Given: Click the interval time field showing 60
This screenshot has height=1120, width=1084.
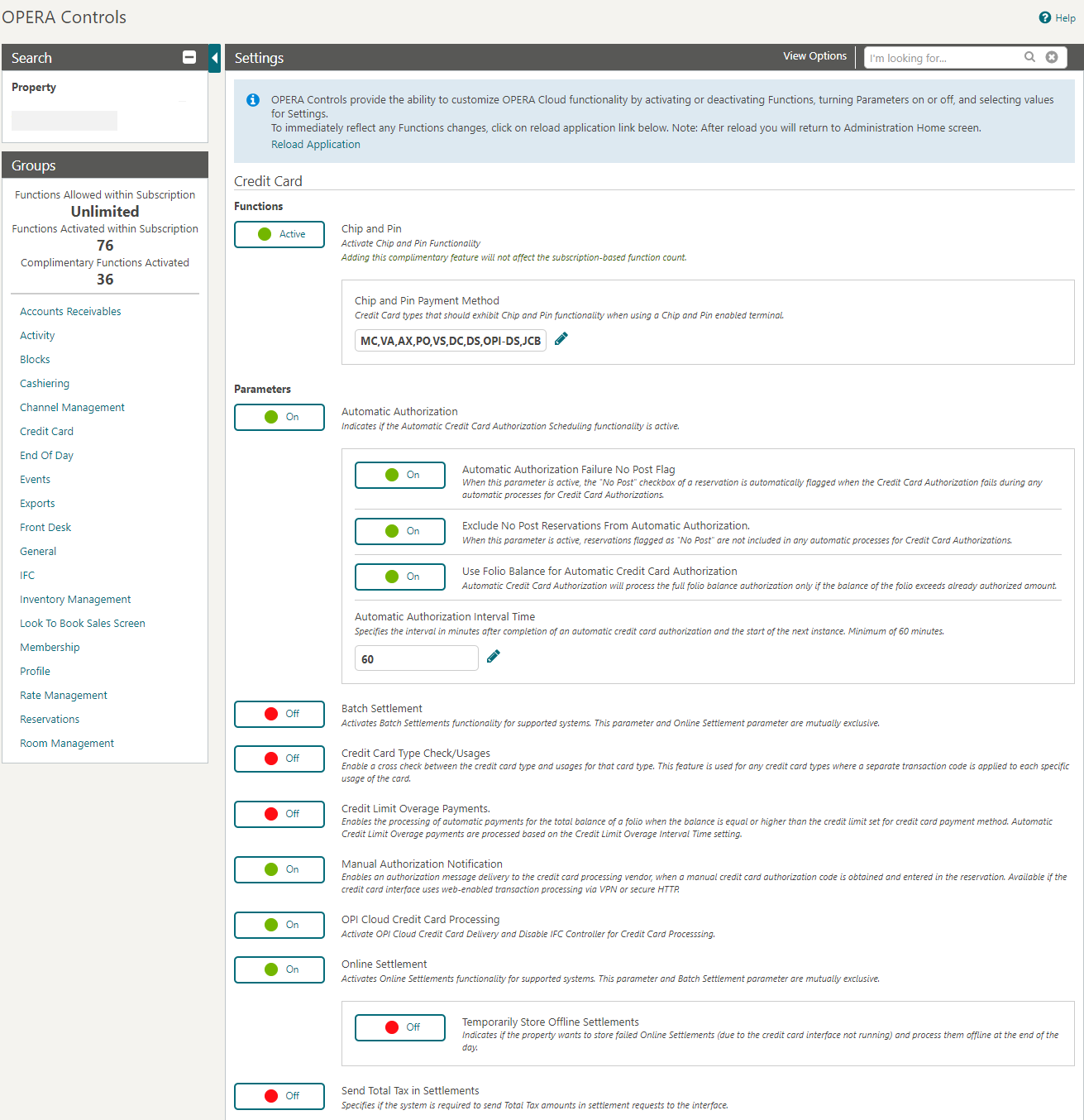Looking at the screenshot, I should pyautogui.click(x=417, y=658).
